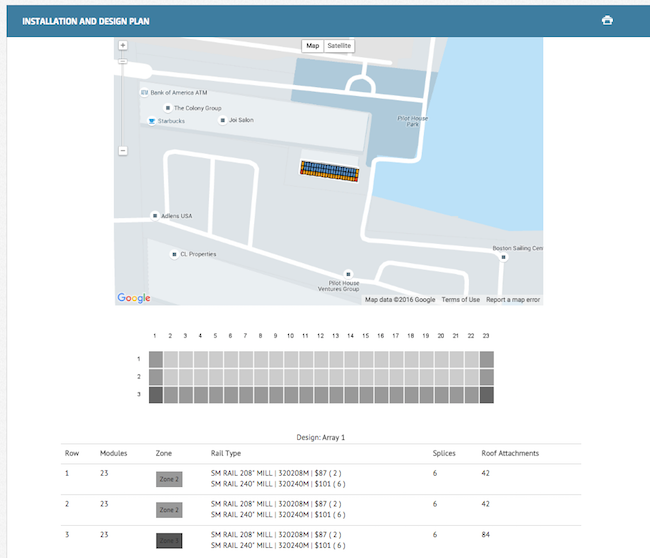Click dark Zone 3 swatch in row 3
Screen dimensions: 650x558
(169, 541)
